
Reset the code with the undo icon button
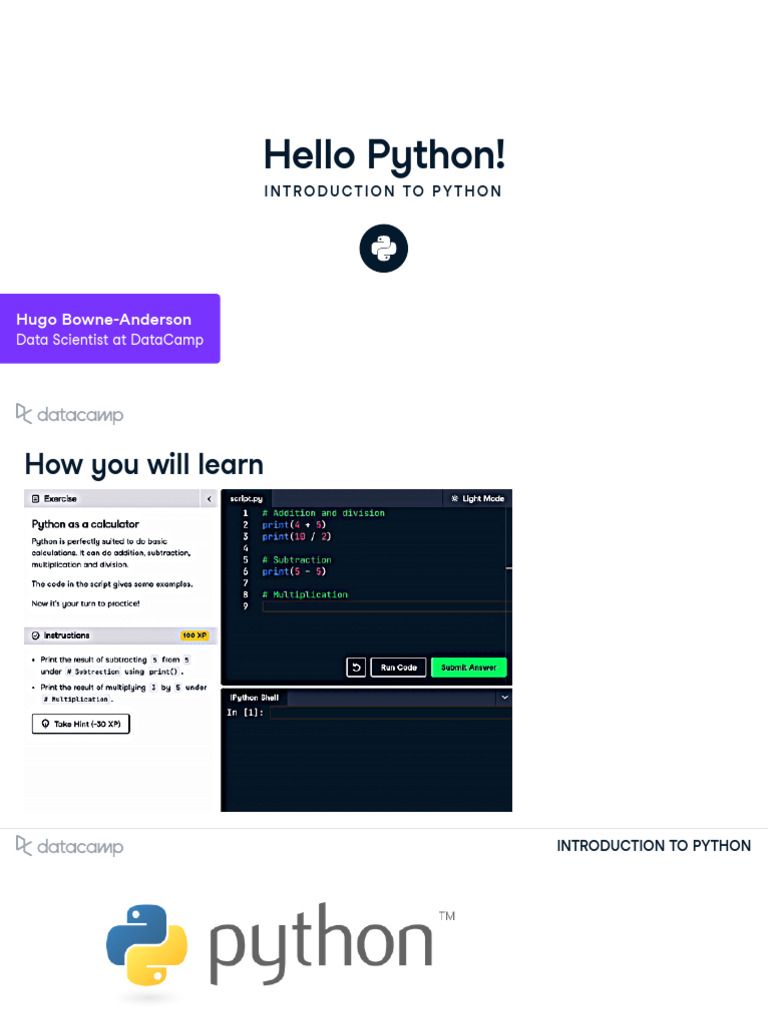click(x=356, y=667)
